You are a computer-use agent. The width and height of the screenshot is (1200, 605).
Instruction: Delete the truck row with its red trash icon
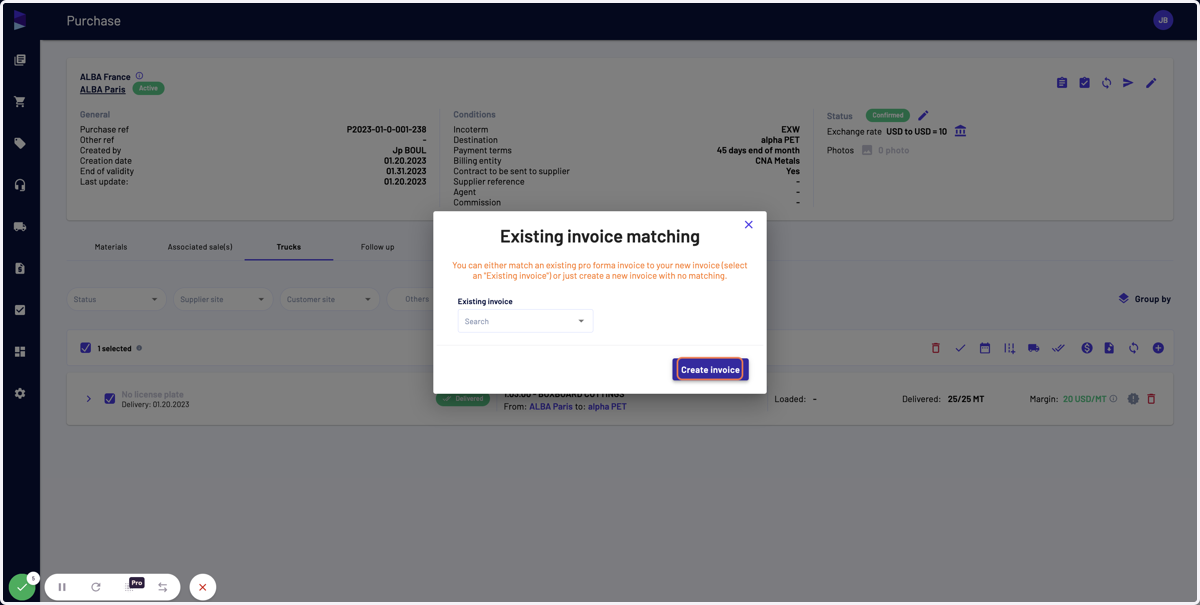pos(1151,399)
